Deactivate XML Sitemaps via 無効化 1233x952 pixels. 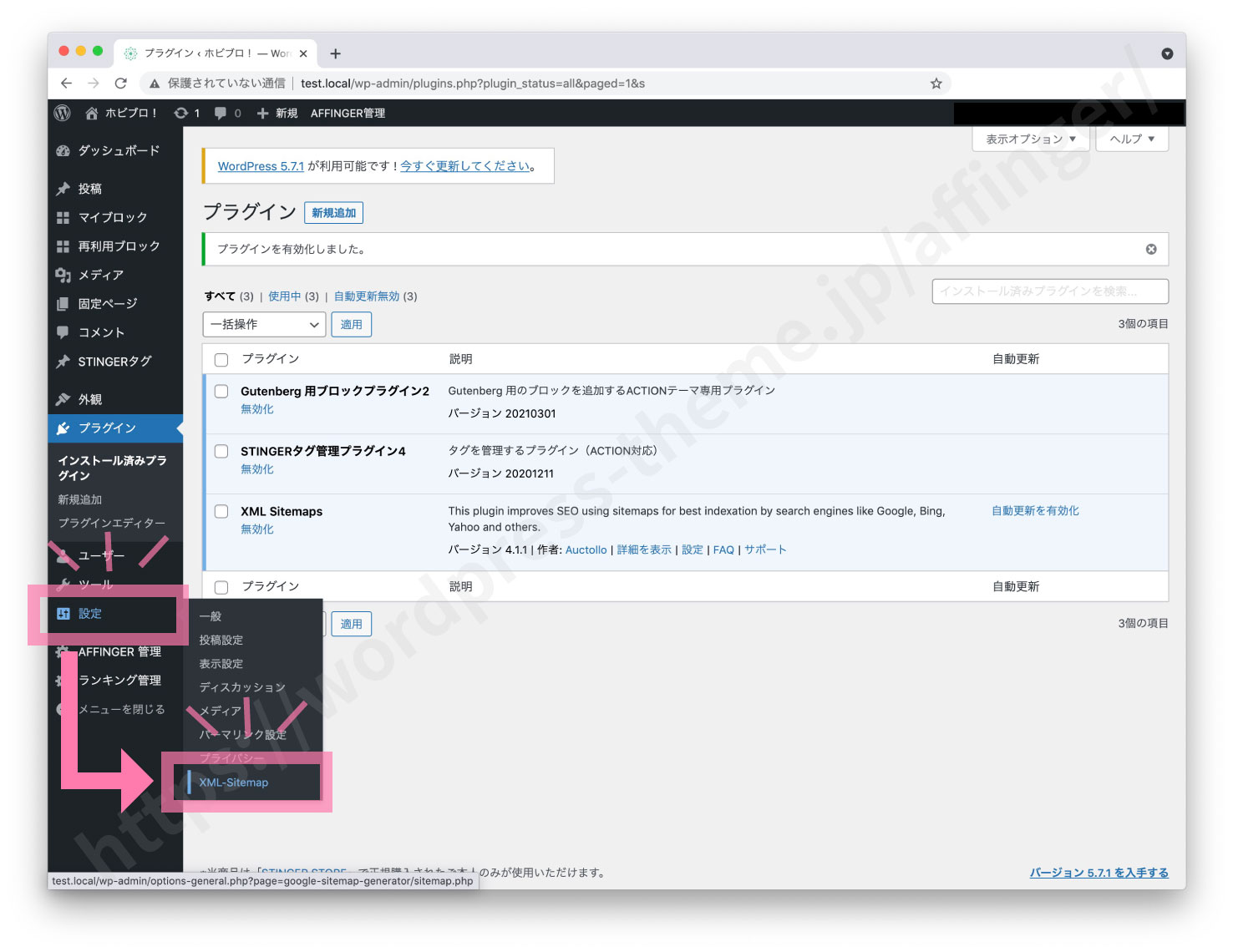pyautogui.click(x=257, y=529)
